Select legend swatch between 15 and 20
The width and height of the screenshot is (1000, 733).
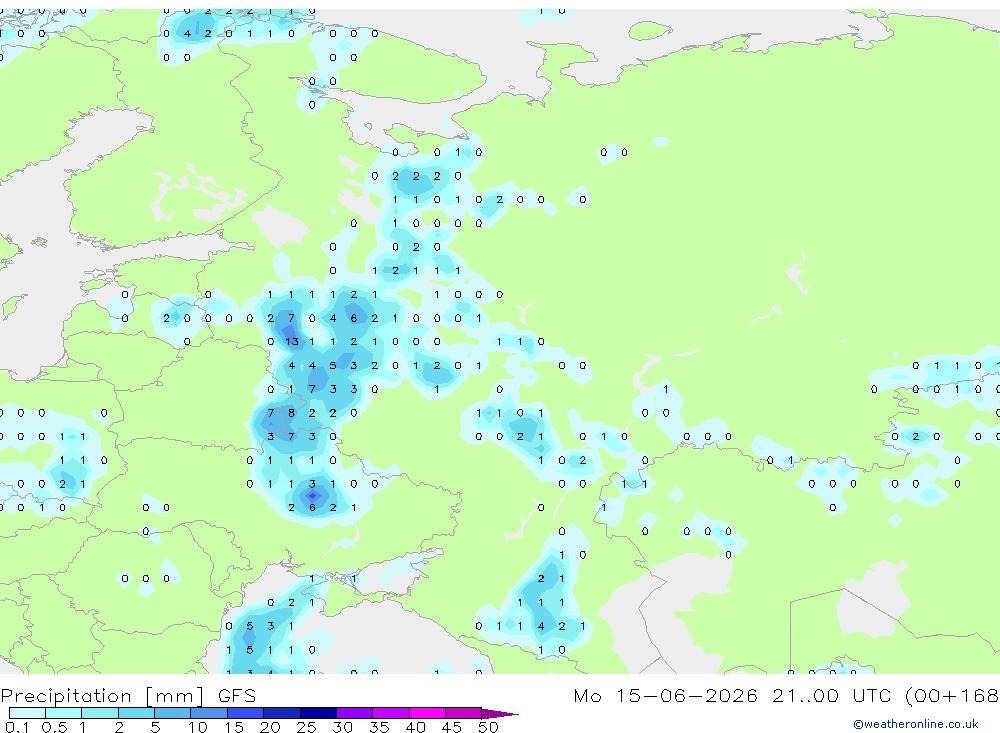(245, 713)
